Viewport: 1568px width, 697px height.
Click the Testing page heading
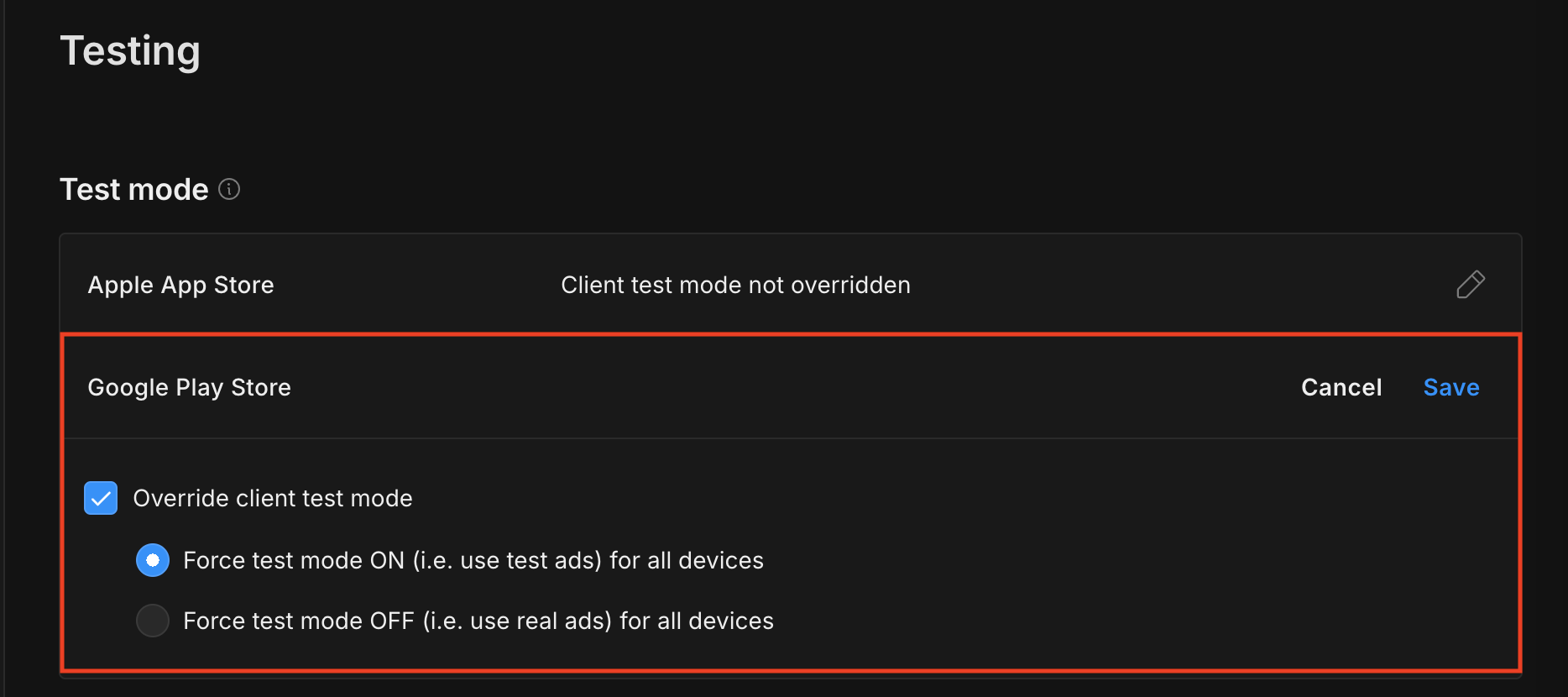pos(130,50)
